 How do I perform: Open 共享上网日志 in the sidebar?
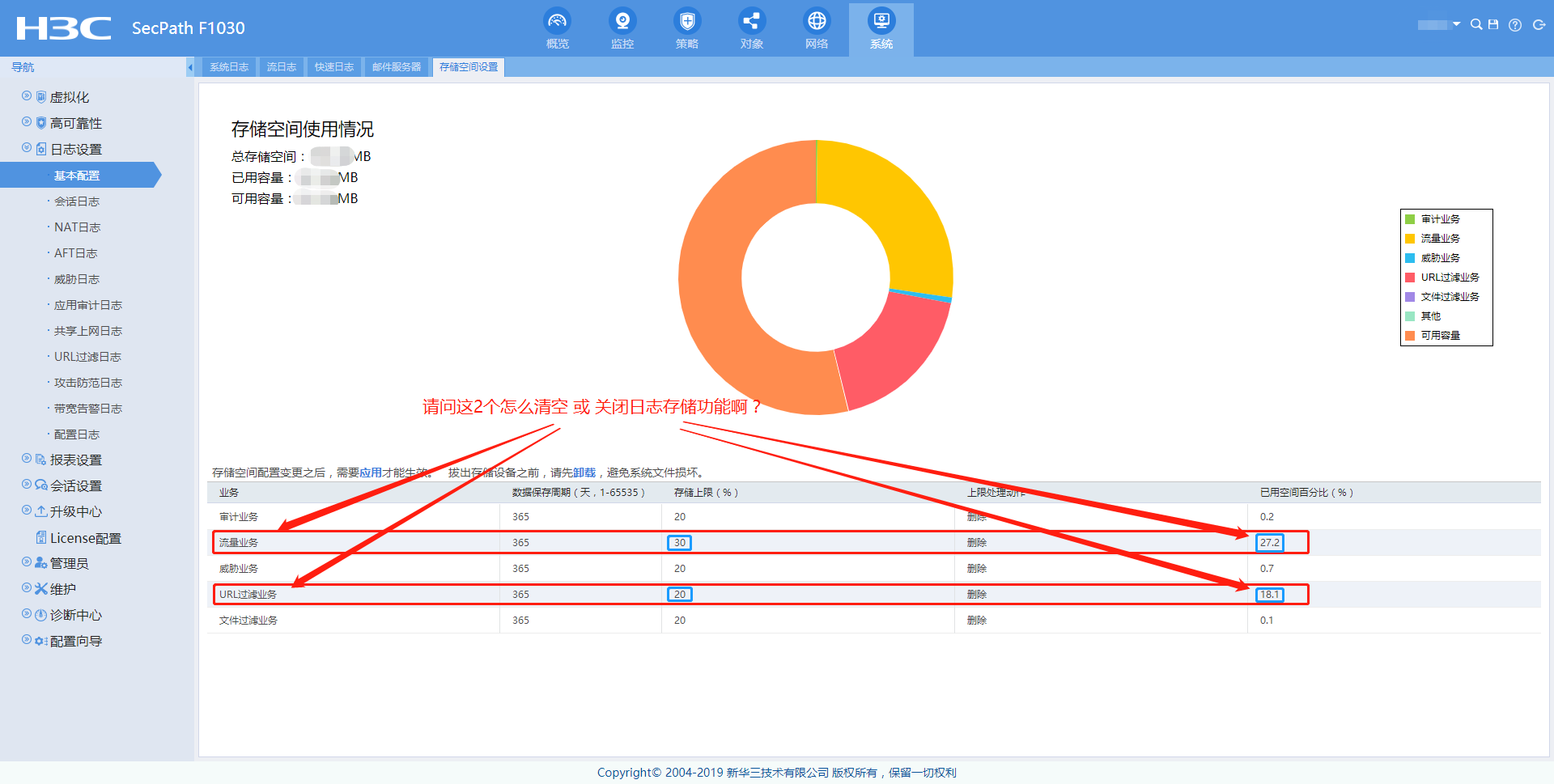point(87,331)
